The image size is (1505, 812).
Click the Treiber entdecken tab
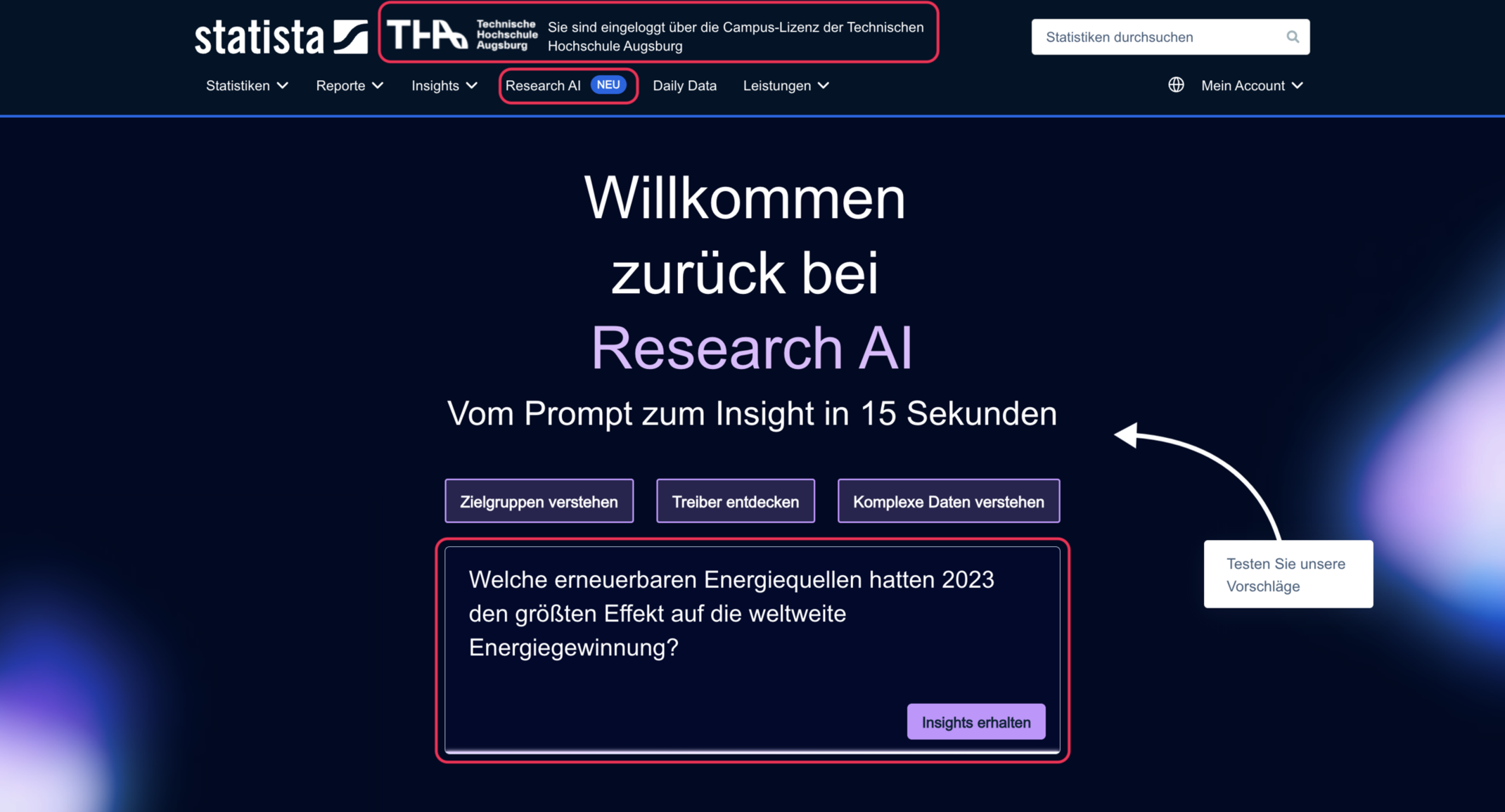click(736, 501)
